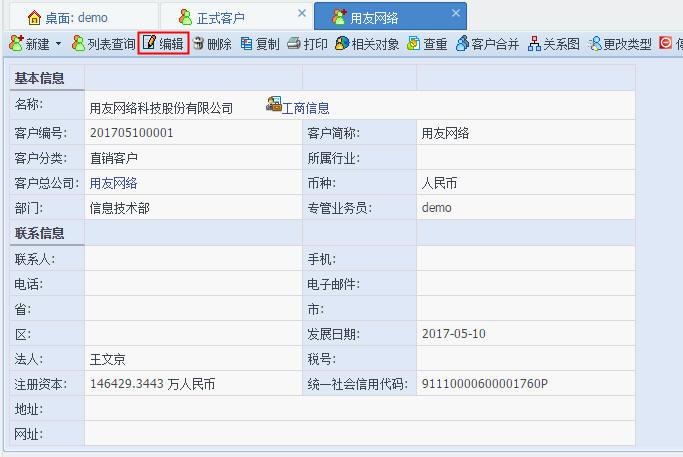
Task: Click the 注册资本 label
Action: point(41,384)
